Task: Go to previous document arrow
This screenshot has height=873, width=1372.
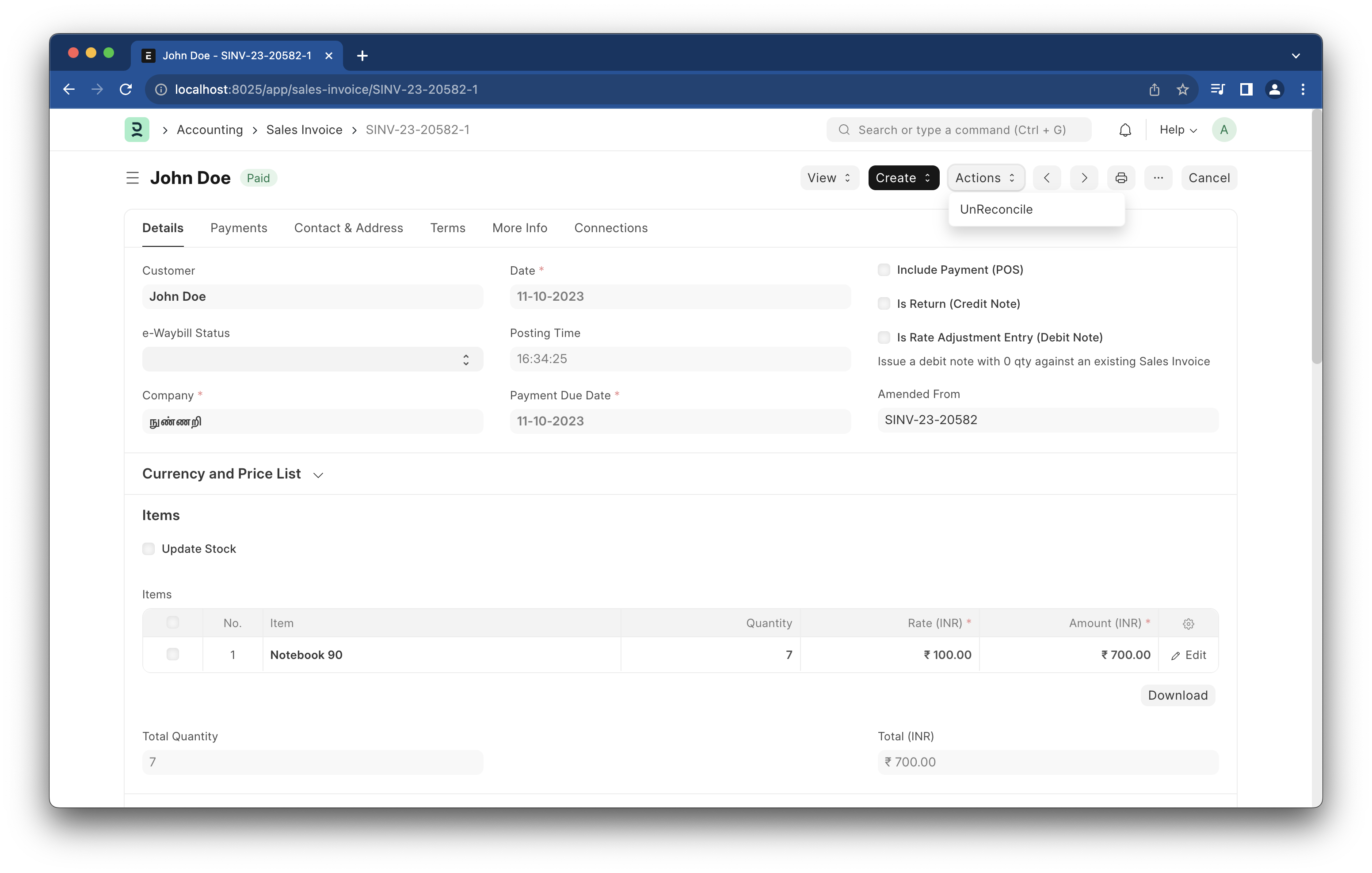Action: point(1047,178)
